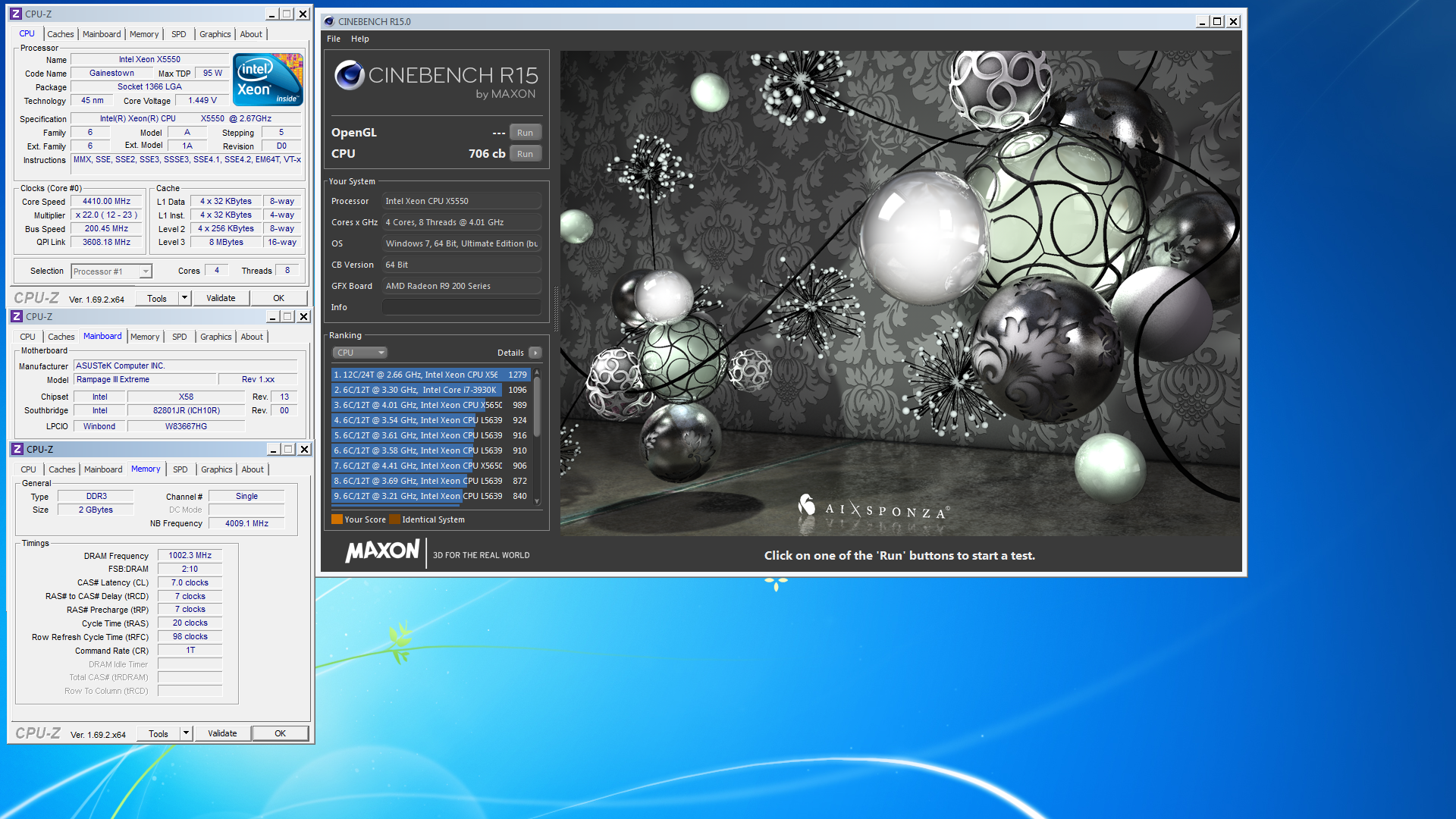Switch to CPU tab in Memory CPU-Z window

point(28,469)
